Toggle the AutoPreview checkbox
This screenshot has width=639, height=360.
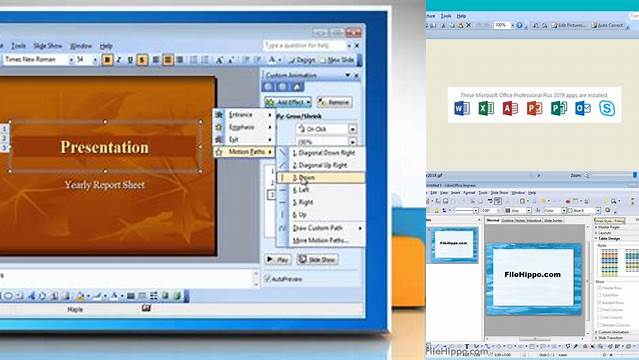[267, 279]
